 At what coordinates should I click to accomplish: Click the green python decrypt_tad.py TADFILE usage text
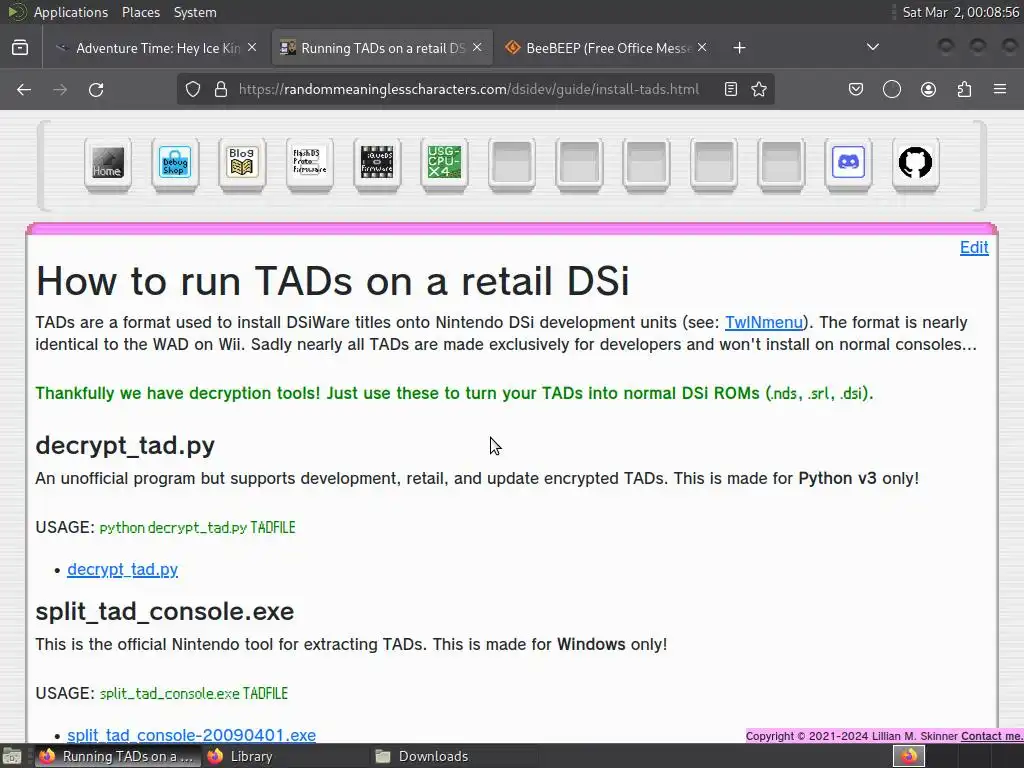pyautogui.click(x=197, y=528)
